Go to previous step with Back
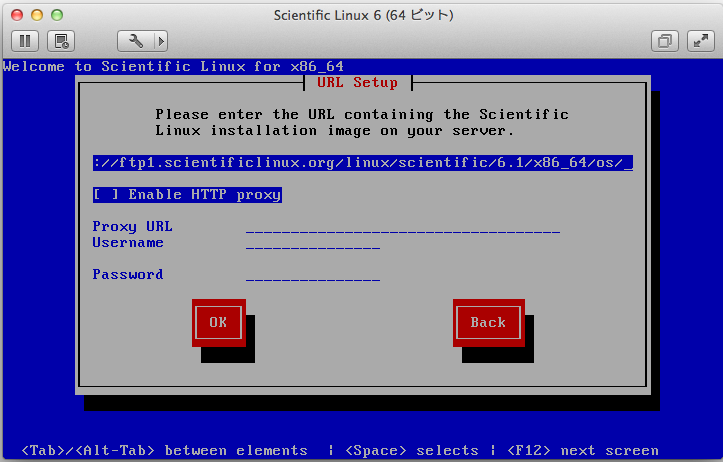723x462 pixels. point(488,322)
